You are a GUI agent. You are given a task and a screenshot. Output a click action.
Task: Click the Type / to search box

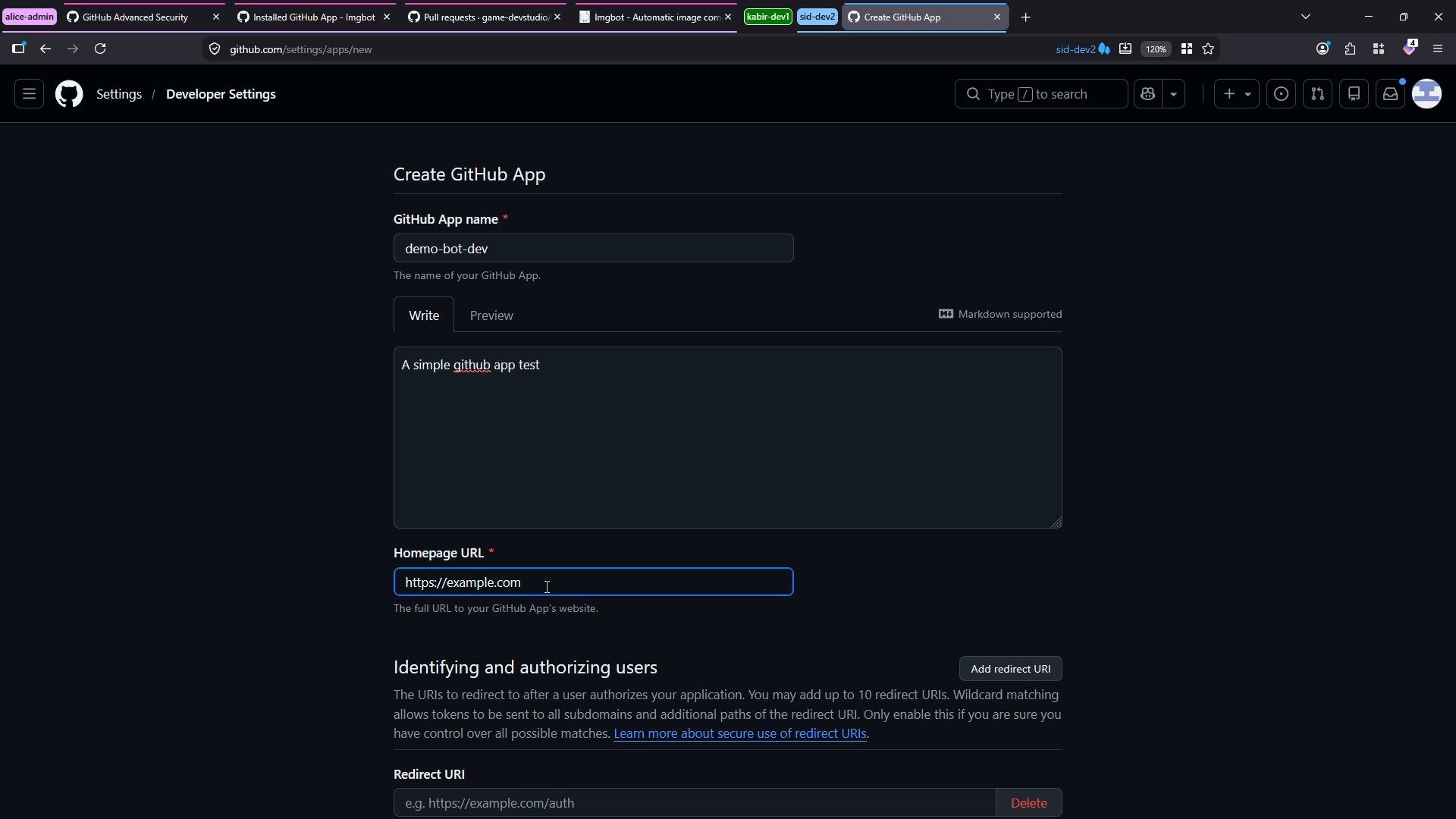point(1041,94)
